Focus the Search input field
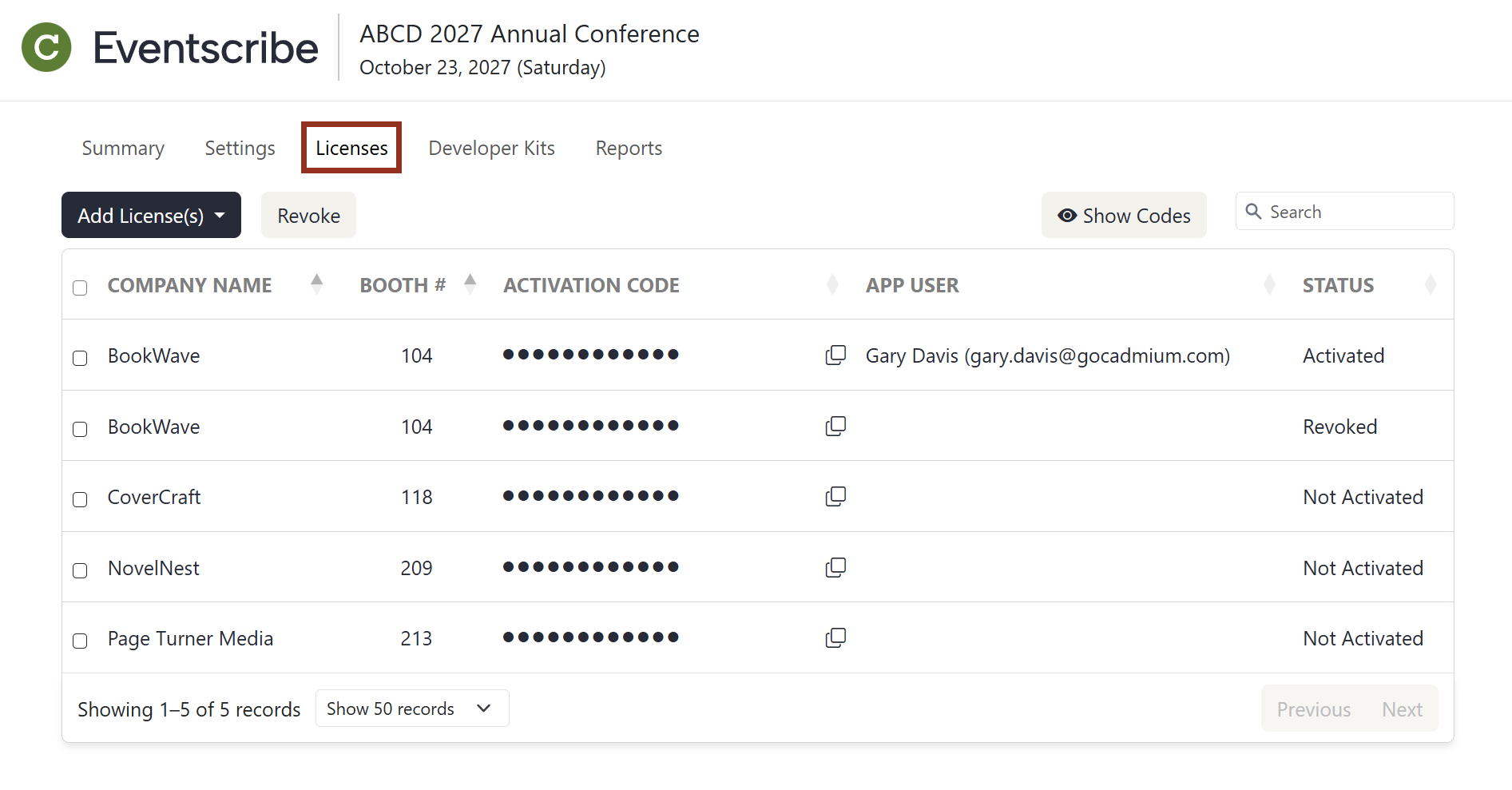Viewport: 1512px width, 790px height. click(1344, 212)
